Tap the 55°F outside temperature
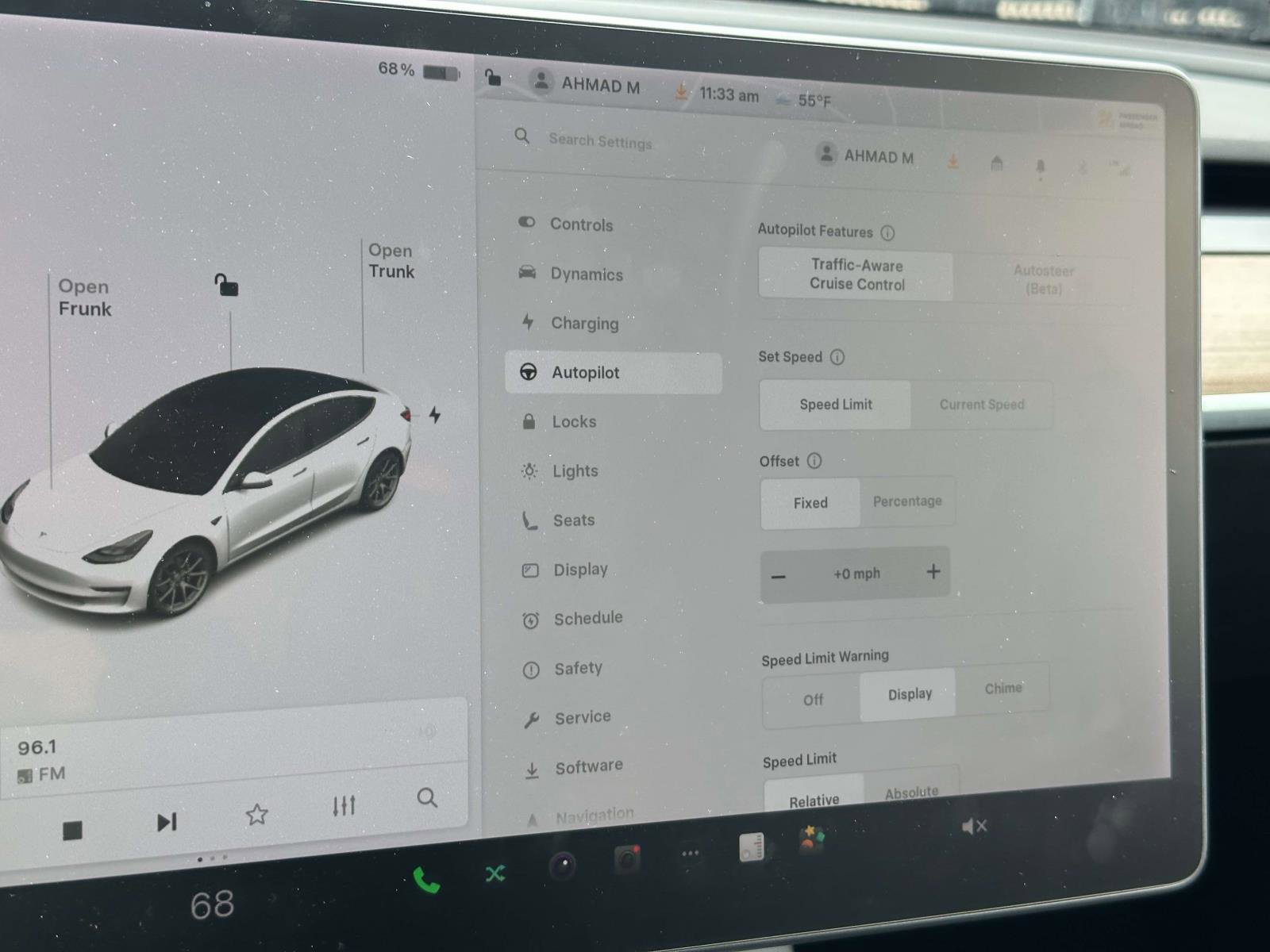 click(814, 101)
